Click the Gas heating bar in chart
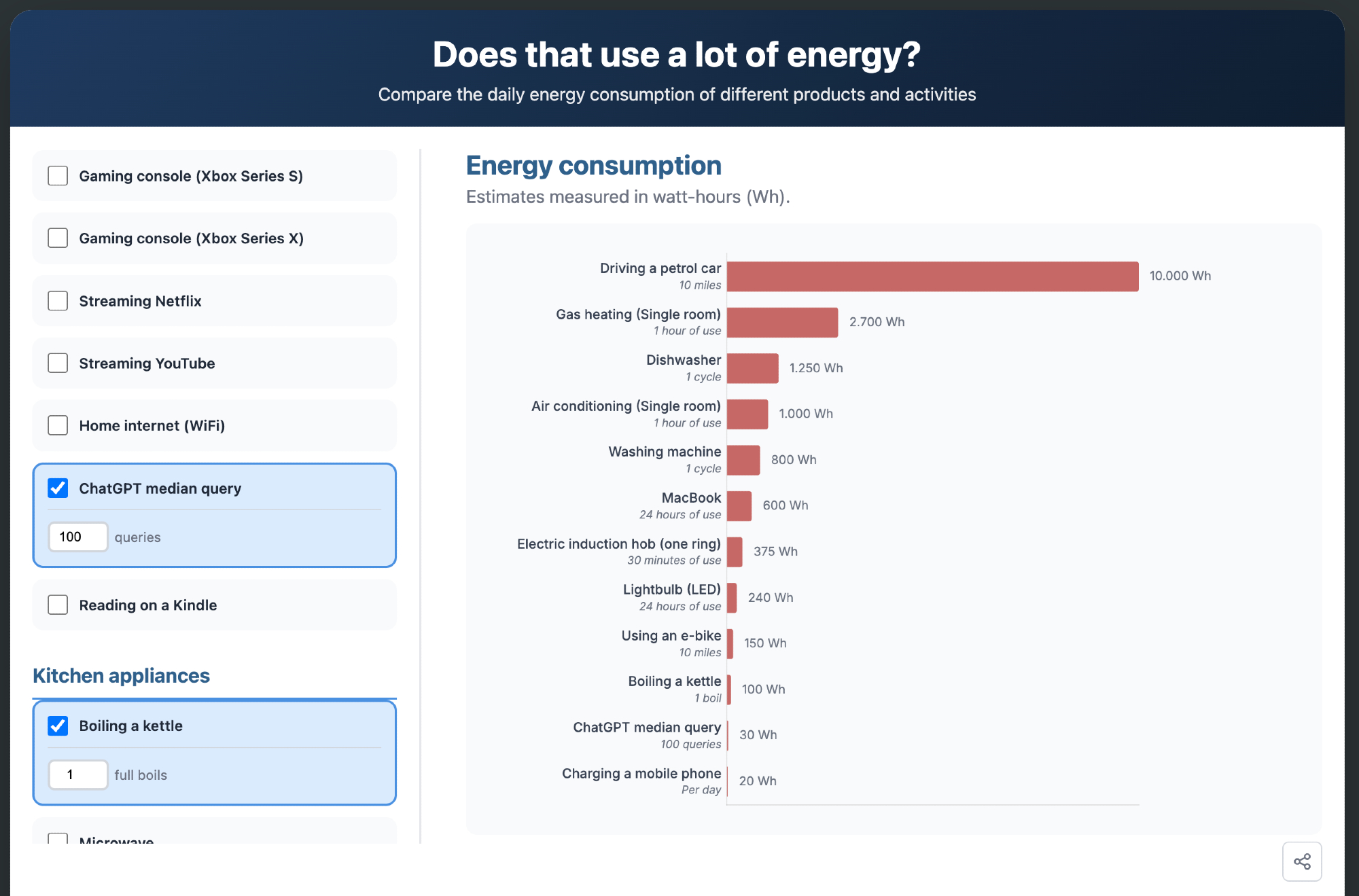1359x896 pixels. tap(782, 322)
